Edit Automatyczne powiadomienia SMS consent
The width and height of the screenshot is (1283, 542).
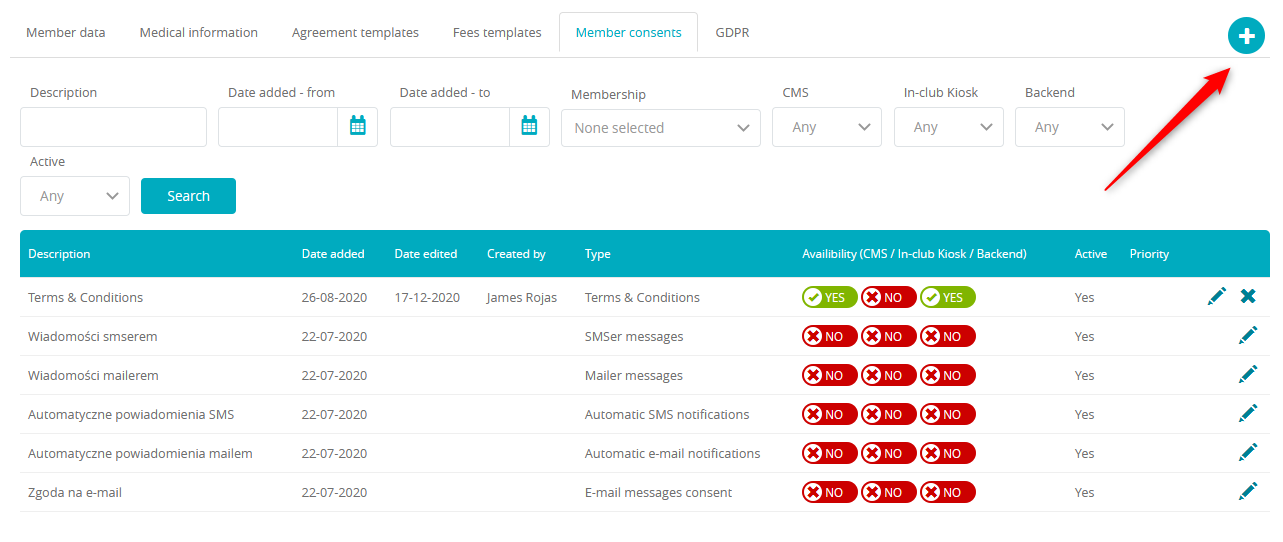click(x=1248, y=414)
